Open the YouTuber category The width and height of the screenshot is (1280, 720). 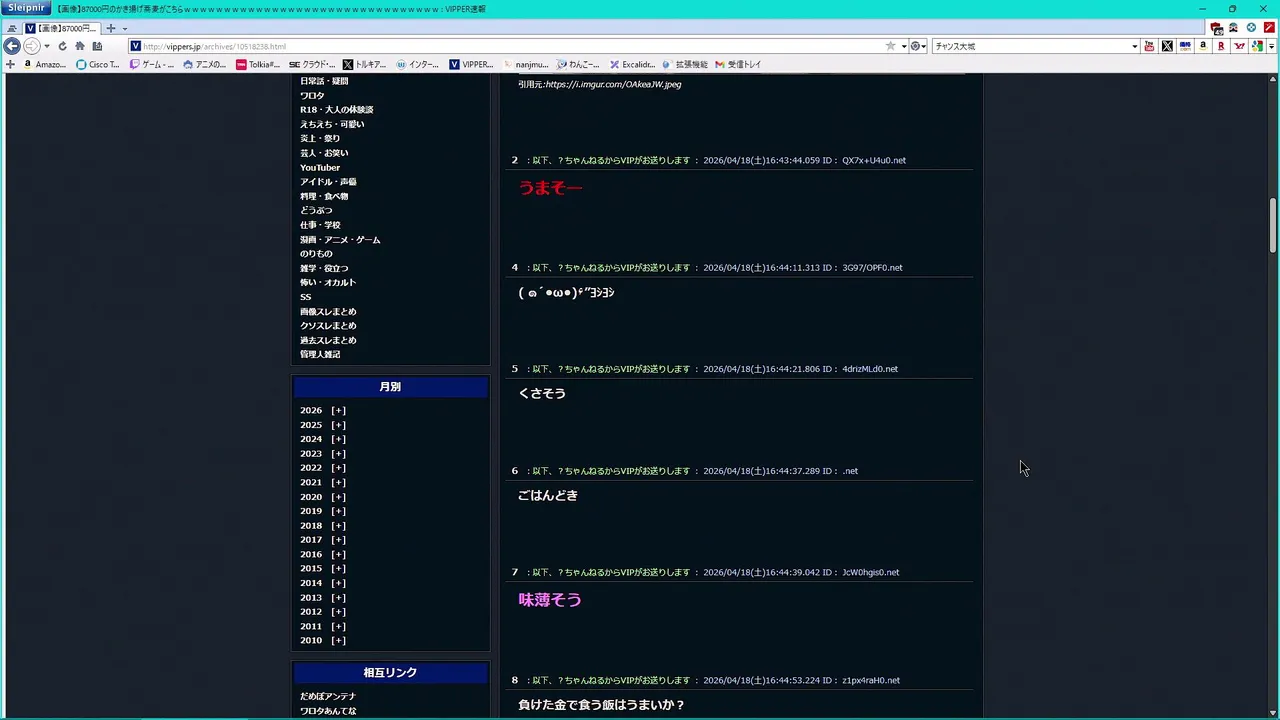tap(320, 168)
